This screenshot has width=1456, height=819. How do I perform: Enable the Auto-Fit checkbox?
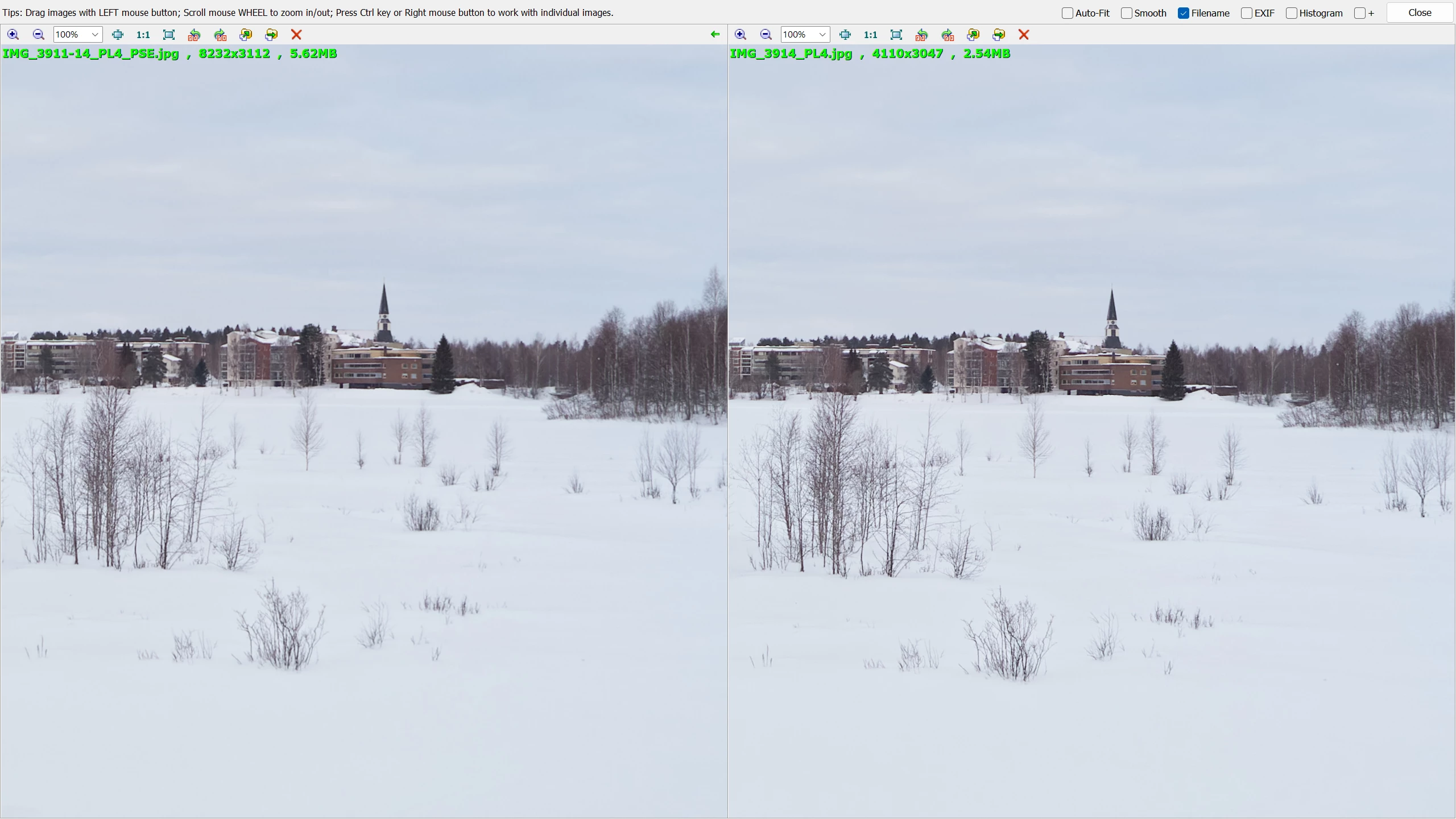click(x=1068, y=13)
